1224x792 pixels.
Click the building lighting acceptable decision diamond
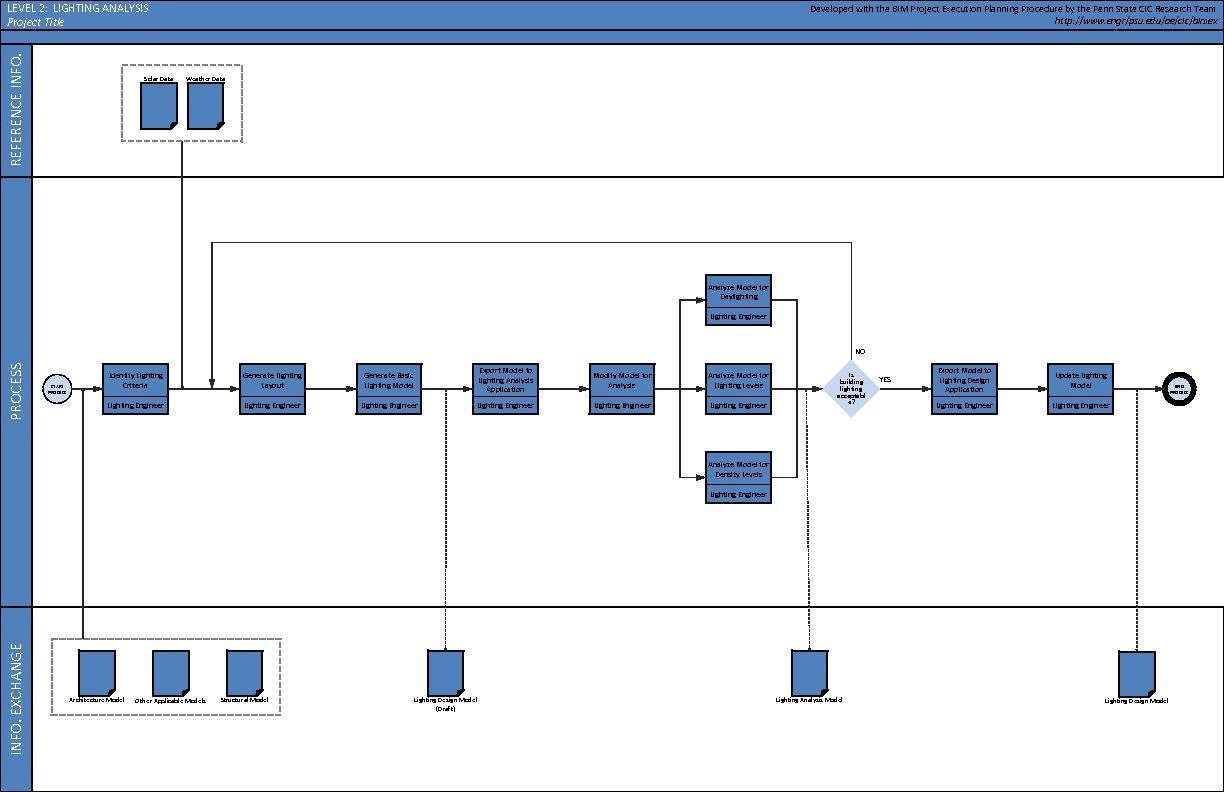click(x=851, y=390)
